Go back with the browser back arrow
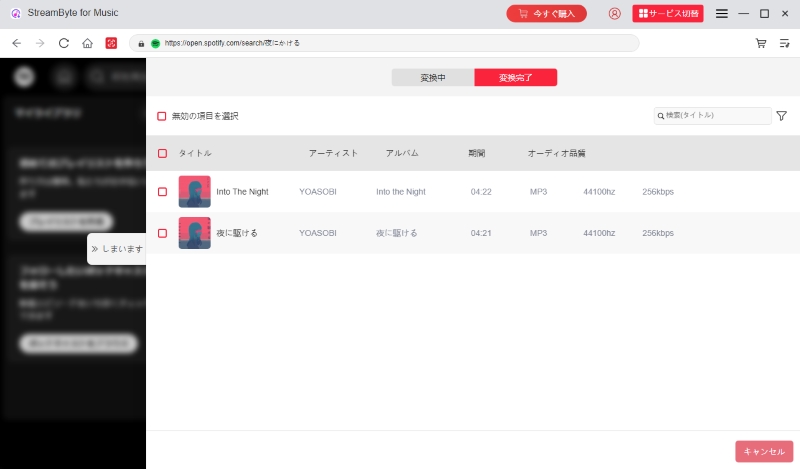This screenshot has height=469, width=800. [16, 43]
